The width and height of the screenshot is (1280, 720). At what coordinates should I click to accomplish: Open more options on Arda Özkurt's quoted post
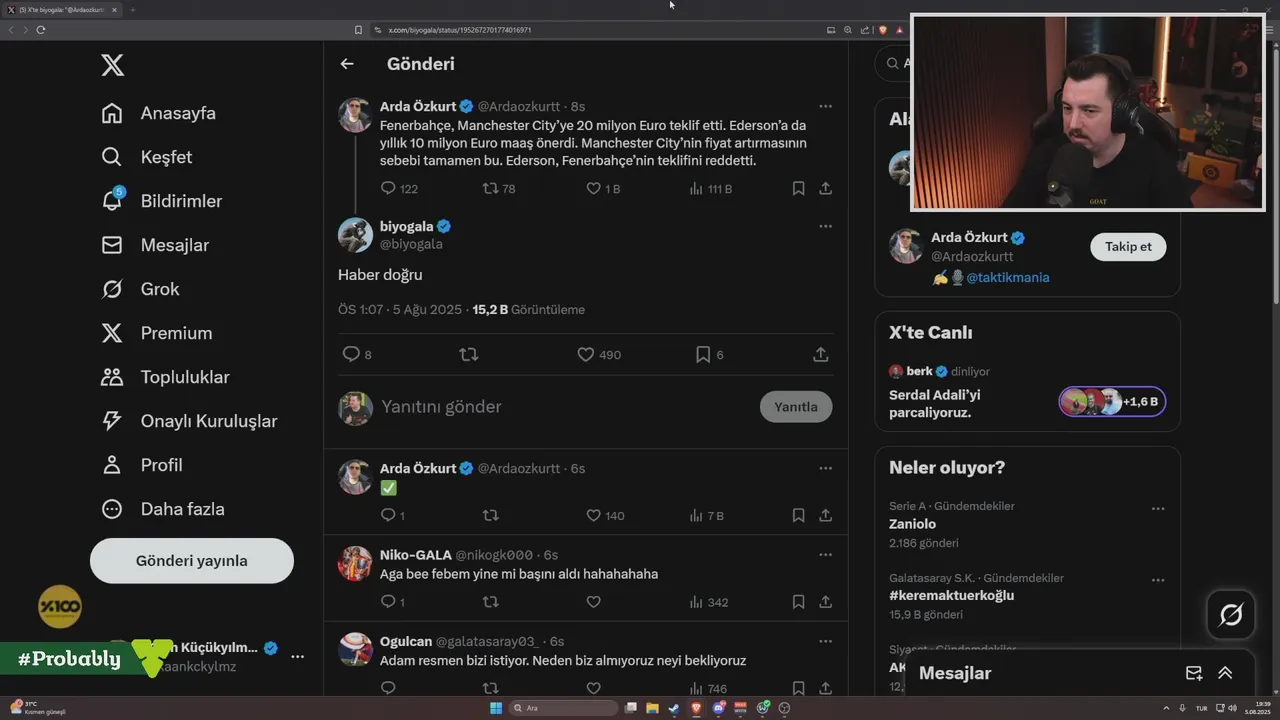[825, 106]
